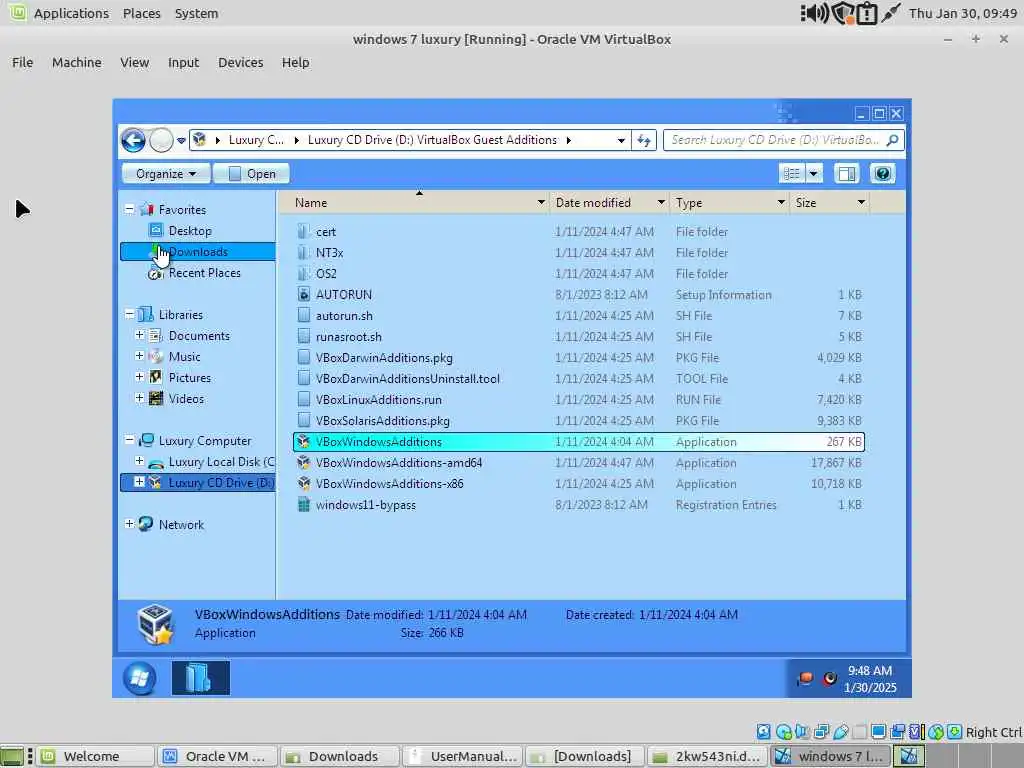
Task: Open the Windows 7 Start orb
Action: tap(140, 678)
